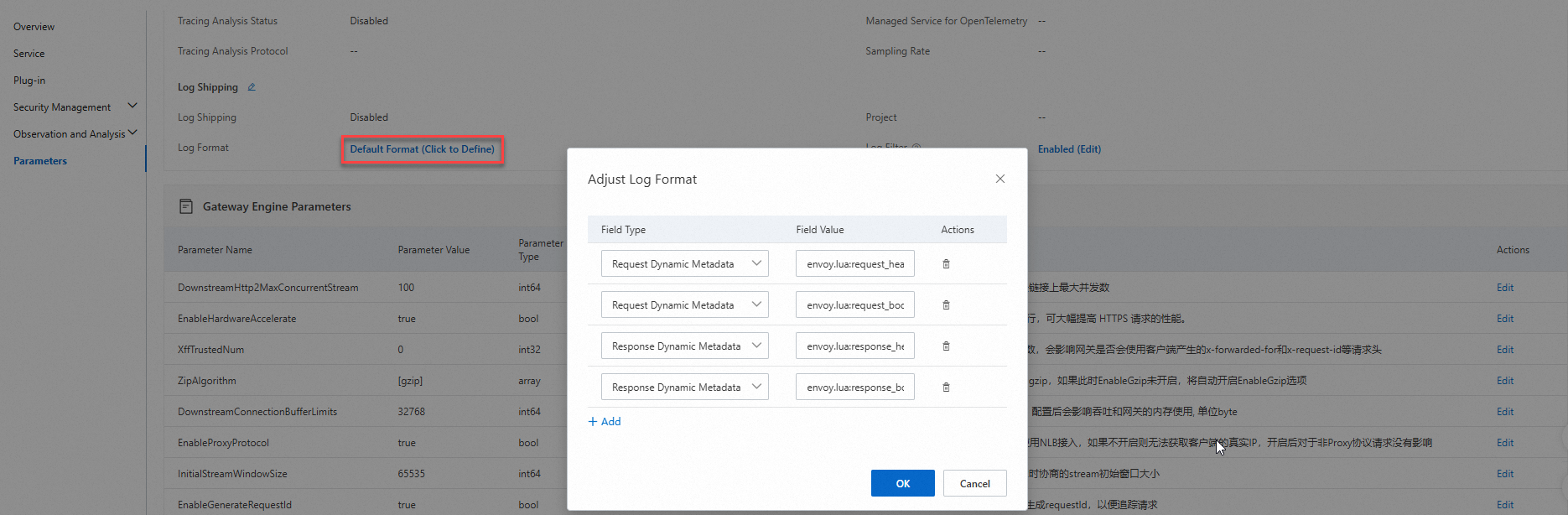
Task: Expand Observation and Analysis menu
Action: 132,133
